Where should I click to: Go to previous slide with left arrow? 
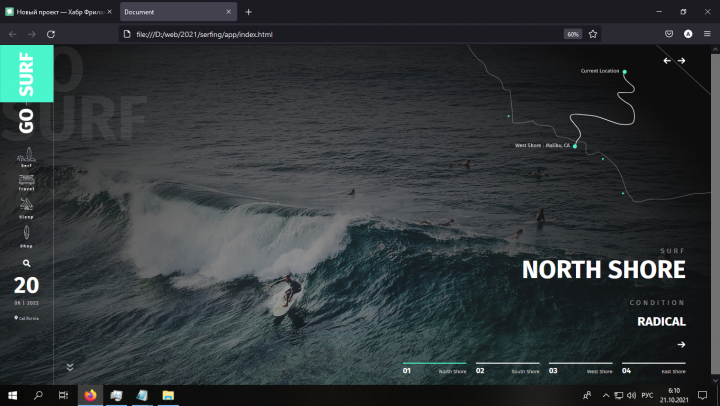tap(667, 61)
